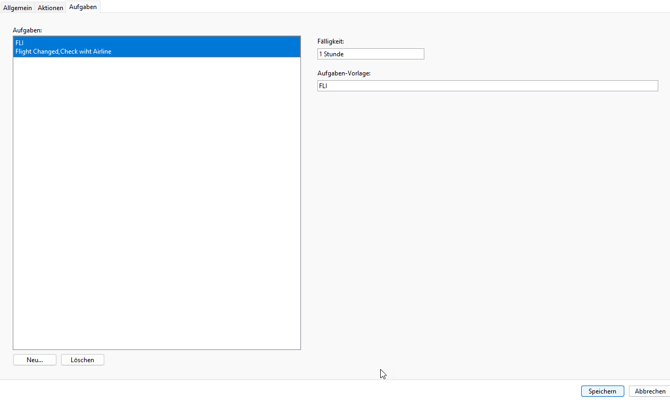
Task: Click the 'Fälligkeit:' label
Action: pos(331,41)
